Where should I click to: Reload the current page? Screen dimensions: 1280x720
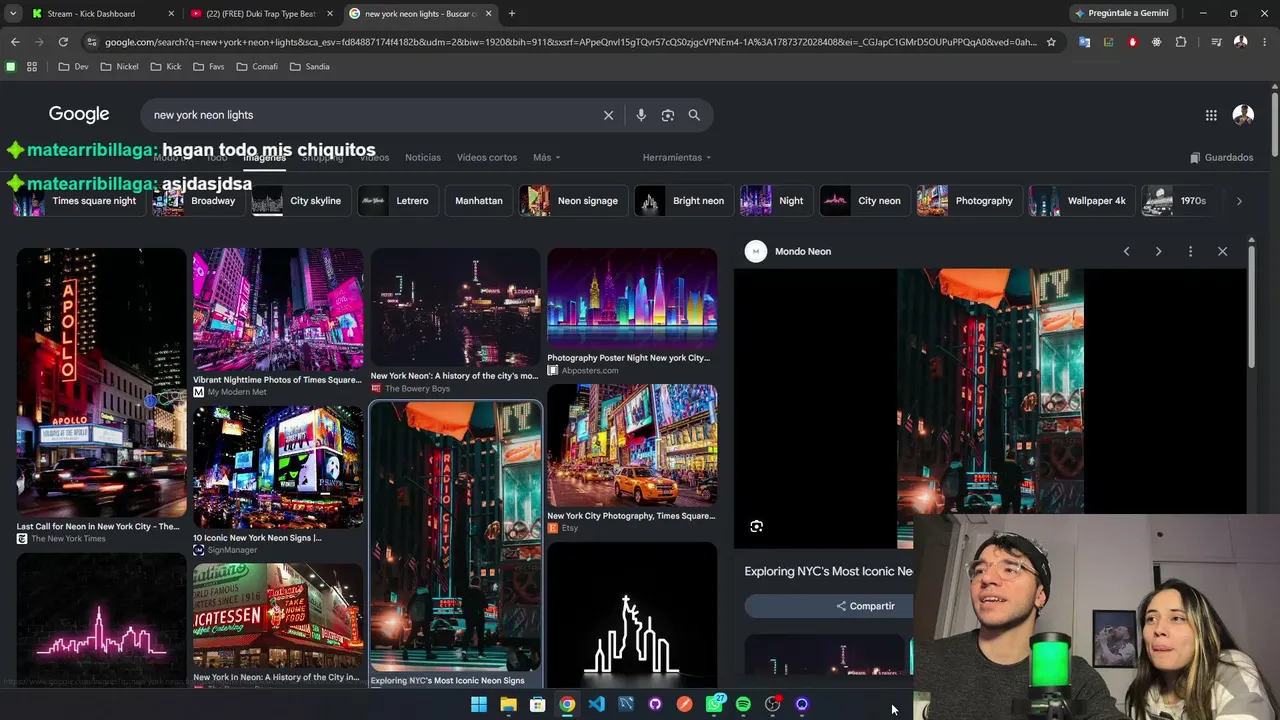point(63,42)
